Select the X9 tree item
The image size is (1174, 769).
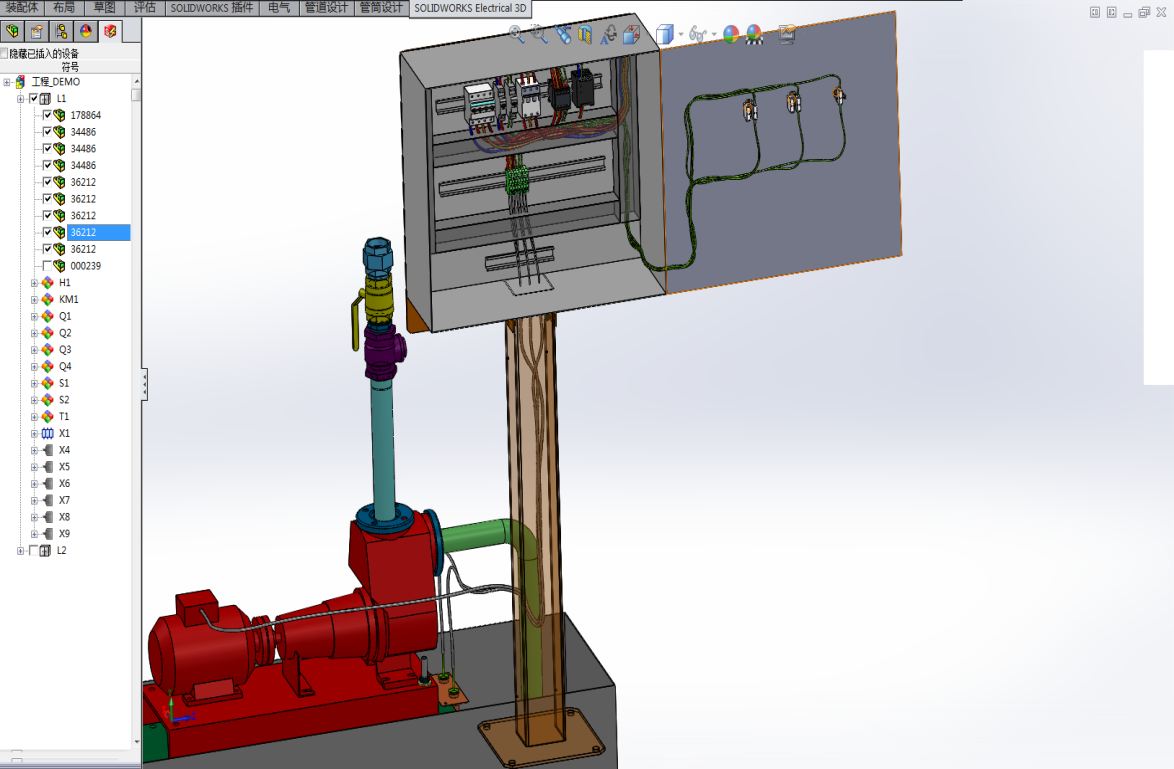64,534
